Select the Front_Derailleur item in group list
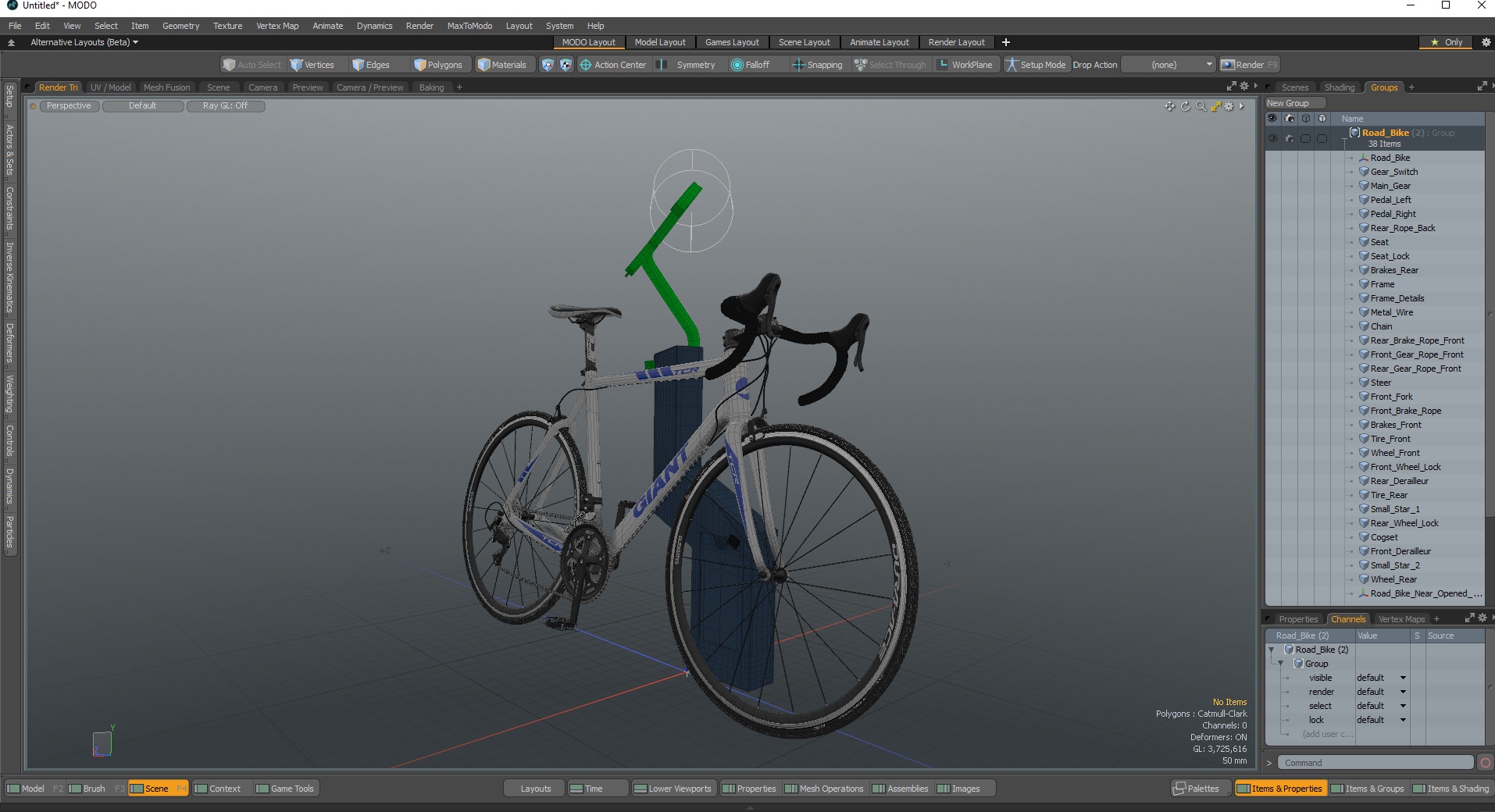Viewport: 1495px width, 812px height. coord(1400,551)
